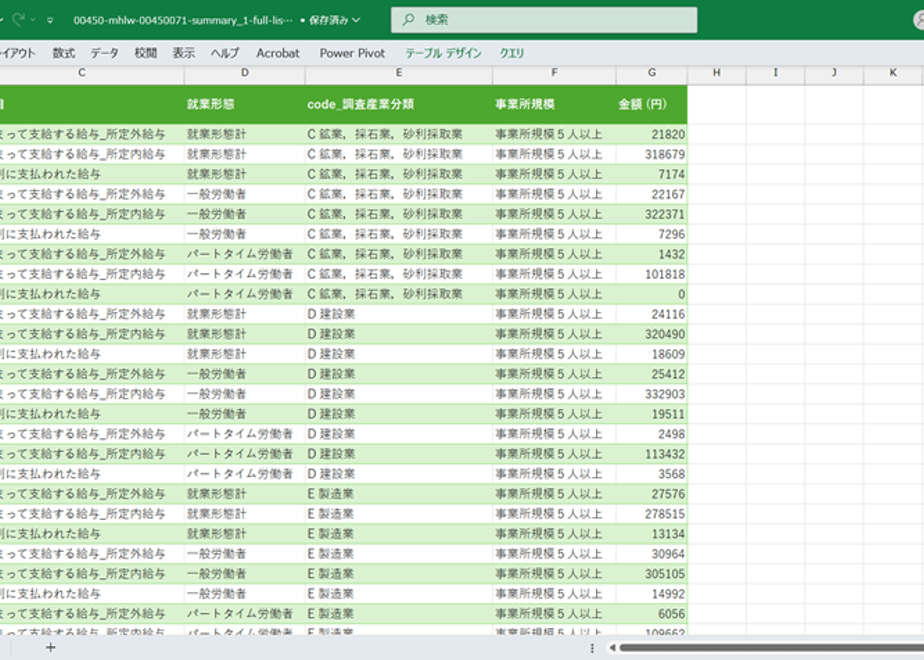Select cell with value 7174
924x660 pixels.
coord(652,174)
